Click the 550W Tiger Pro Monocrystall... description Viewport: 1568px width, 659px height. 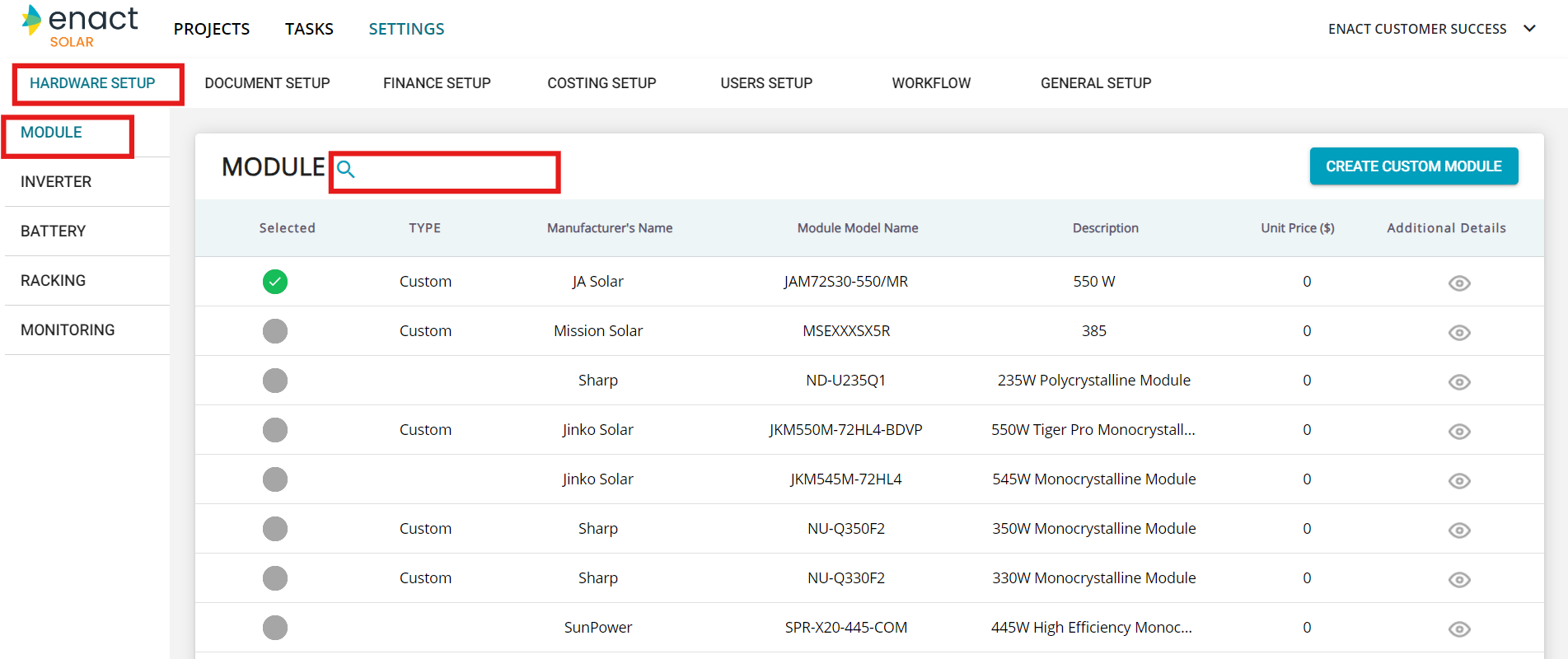[1093, 430]
